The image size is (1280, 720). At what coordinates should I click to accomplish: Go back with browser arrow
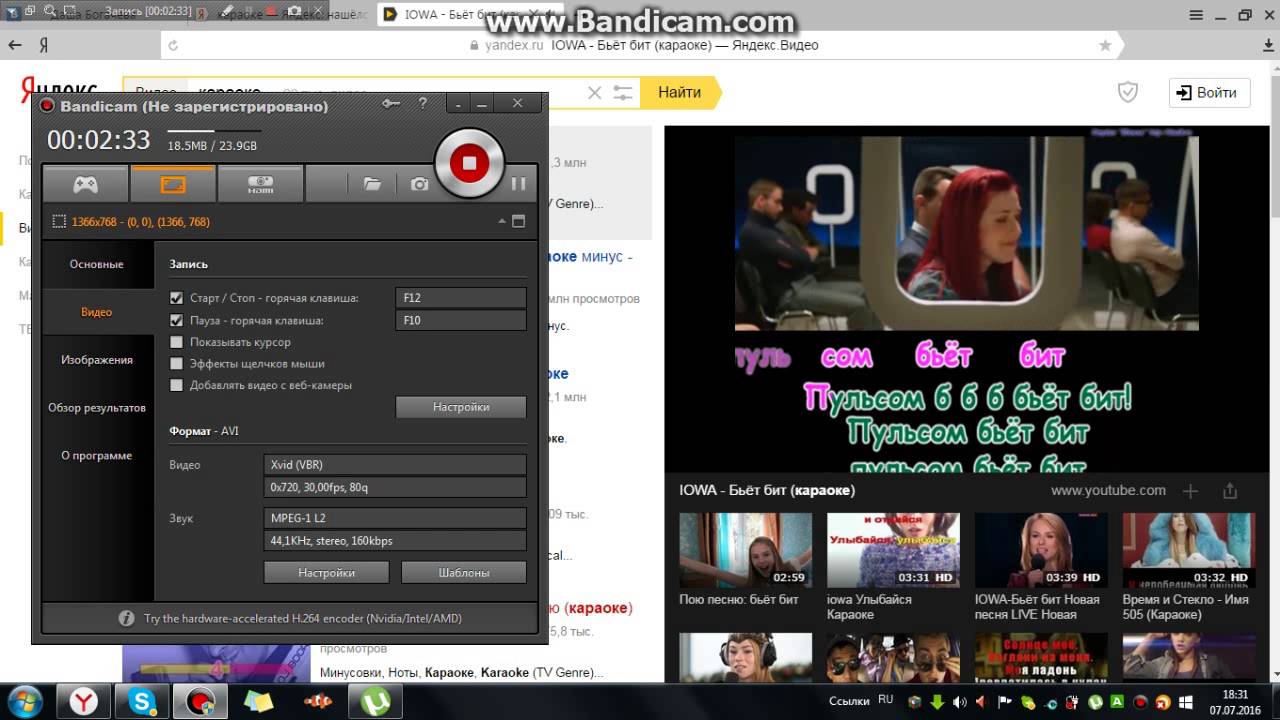click(14, 45)
